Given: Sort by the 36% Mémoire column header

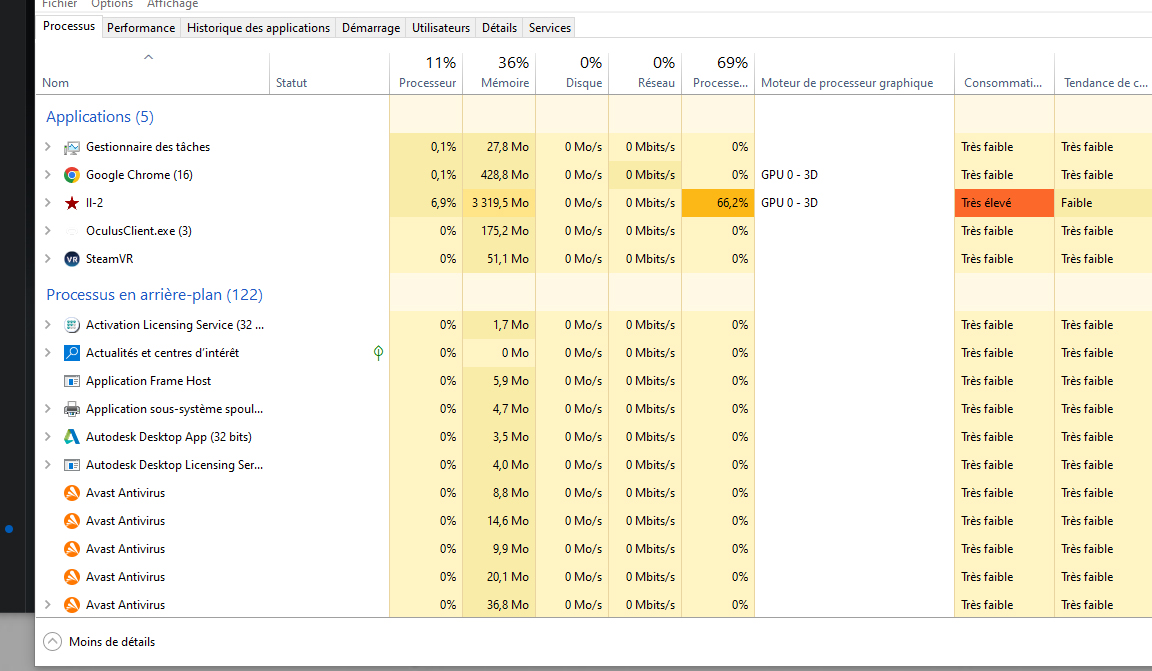Looking at the screenshot, I should pyautogui.click(x=499, y=73).
